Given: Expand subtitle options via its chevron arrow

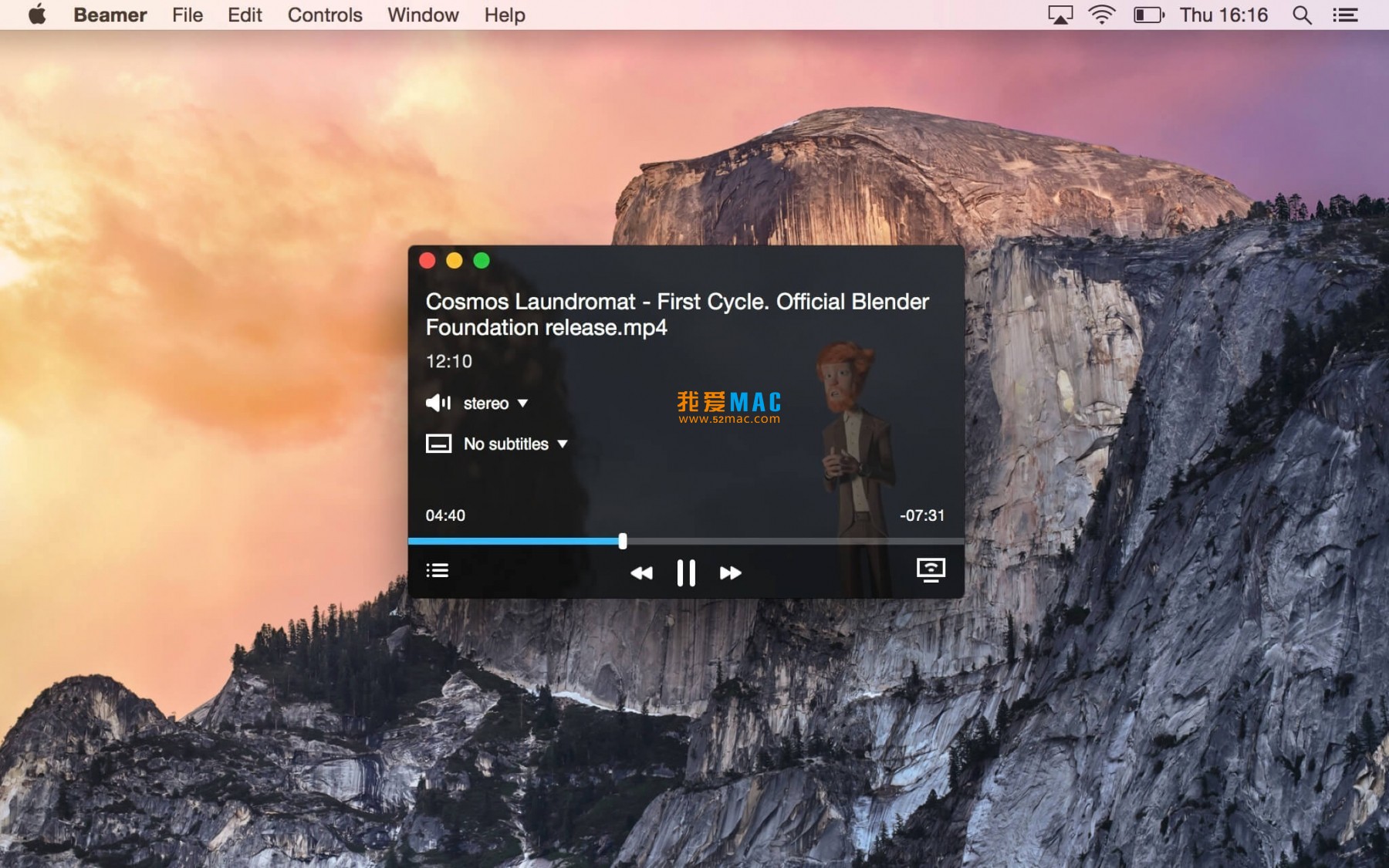Looking at the screenshot, I should pyautogui.click(x=563, y=444).
